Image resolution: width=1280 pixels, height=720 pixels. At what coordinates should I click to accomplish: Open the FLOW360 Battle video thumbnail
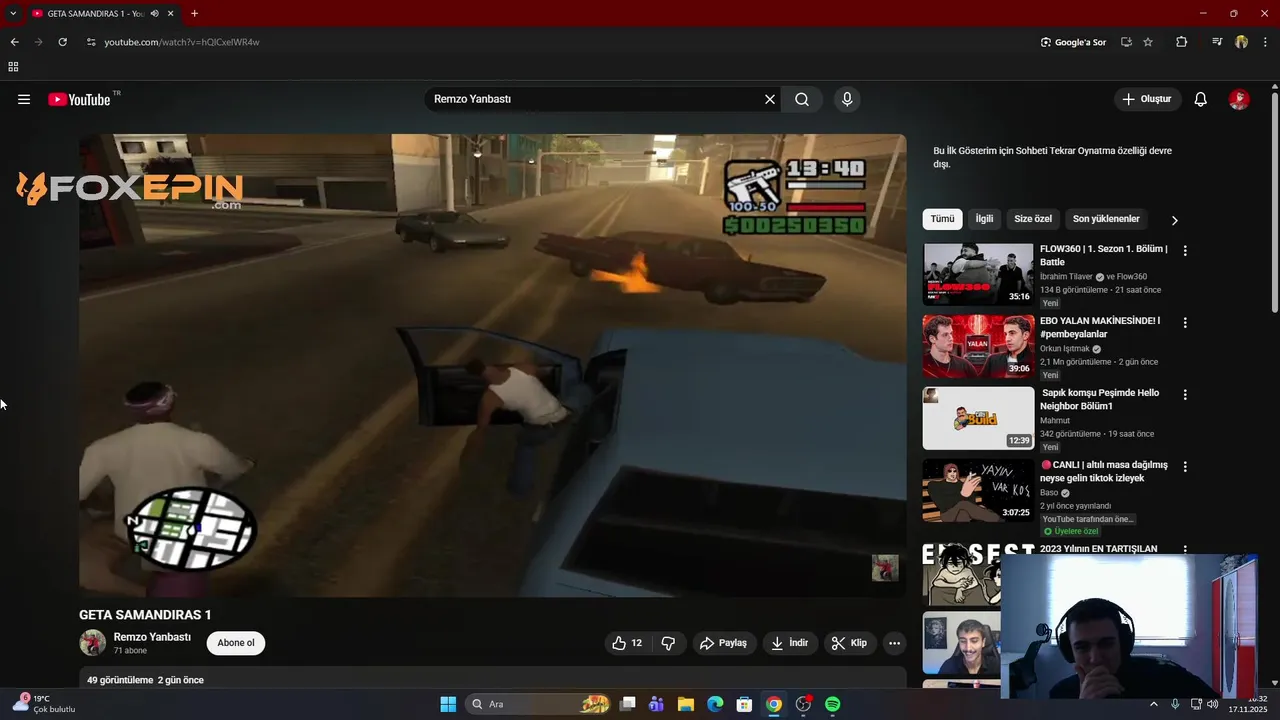coord(978,274)
